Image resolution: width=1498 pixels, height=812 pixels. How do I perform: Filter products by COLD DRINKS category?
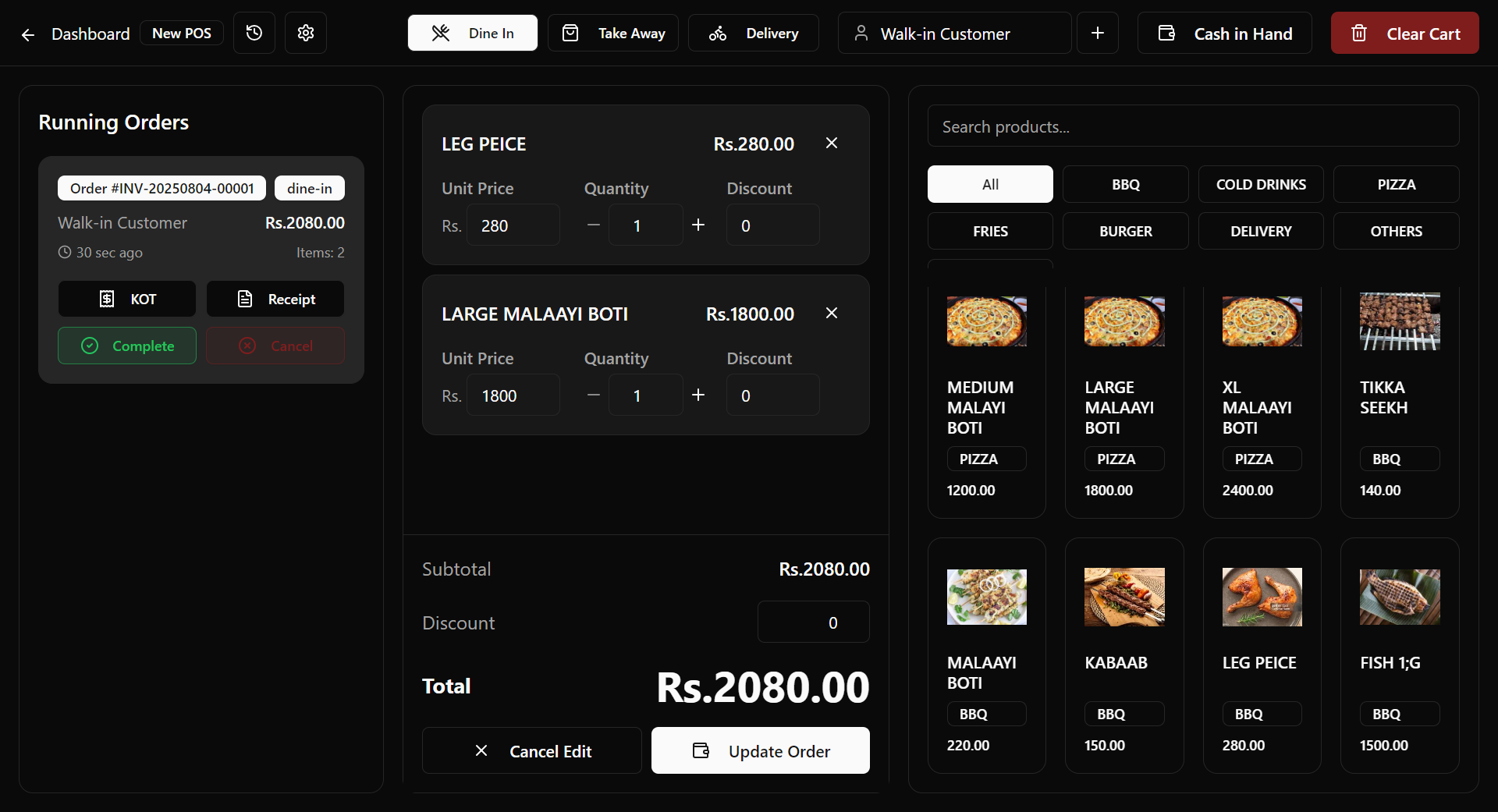click(x=1261, y=184)
